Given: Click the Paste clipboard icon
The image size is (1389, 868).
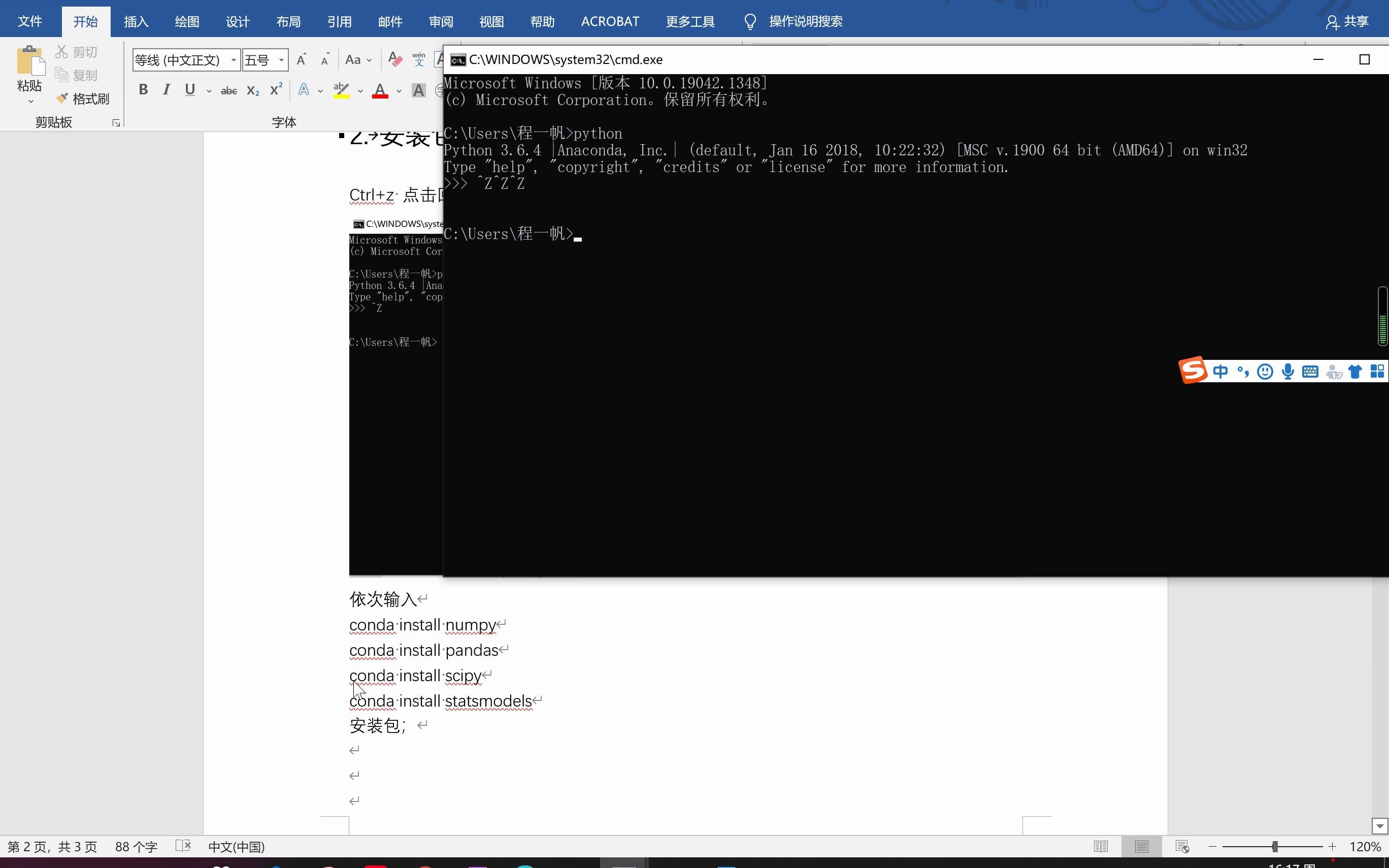Looking at the screenshot, I should [30, 61].
